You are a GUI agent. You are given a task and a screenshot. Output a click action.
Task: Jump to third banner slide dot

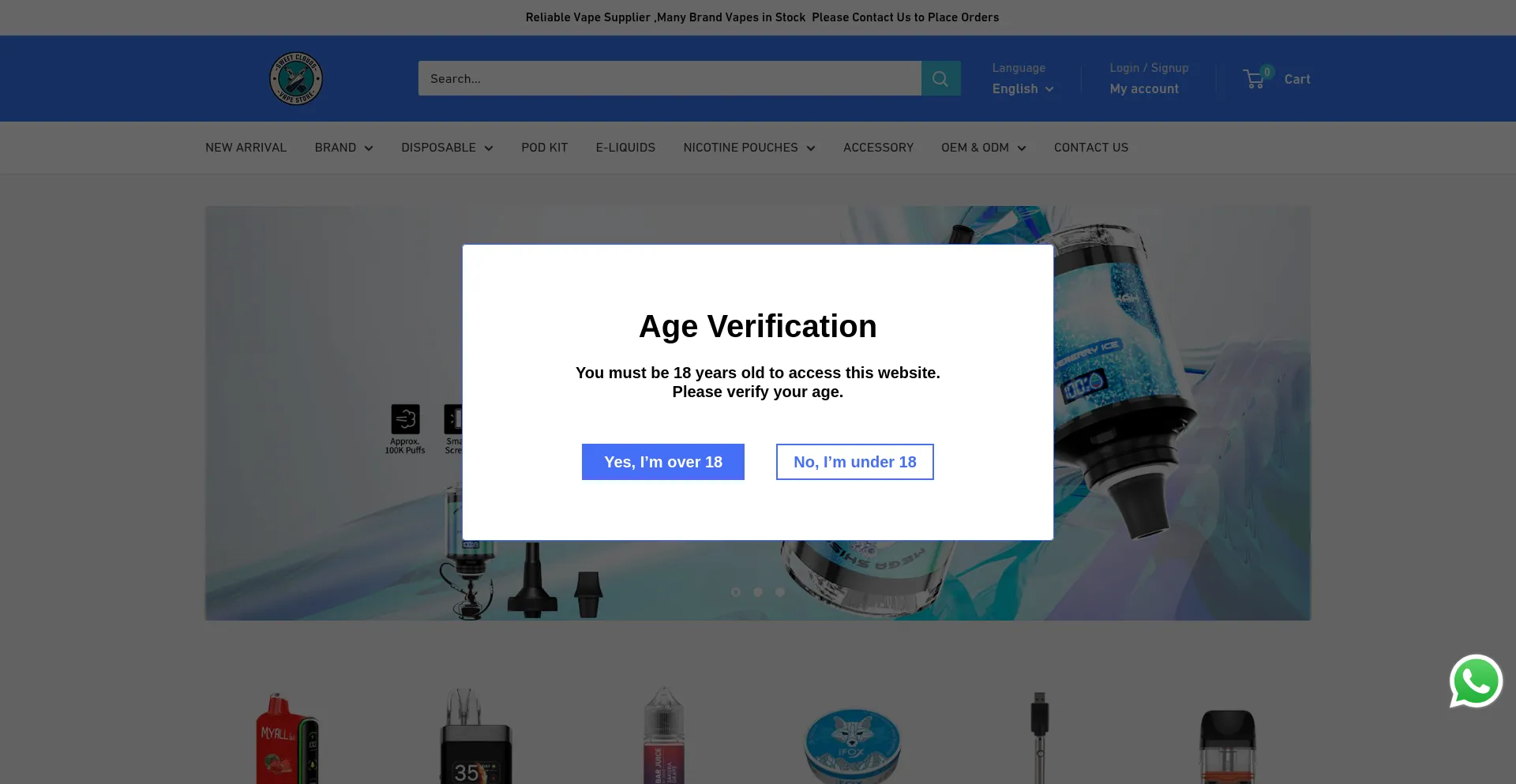[780, 592]
